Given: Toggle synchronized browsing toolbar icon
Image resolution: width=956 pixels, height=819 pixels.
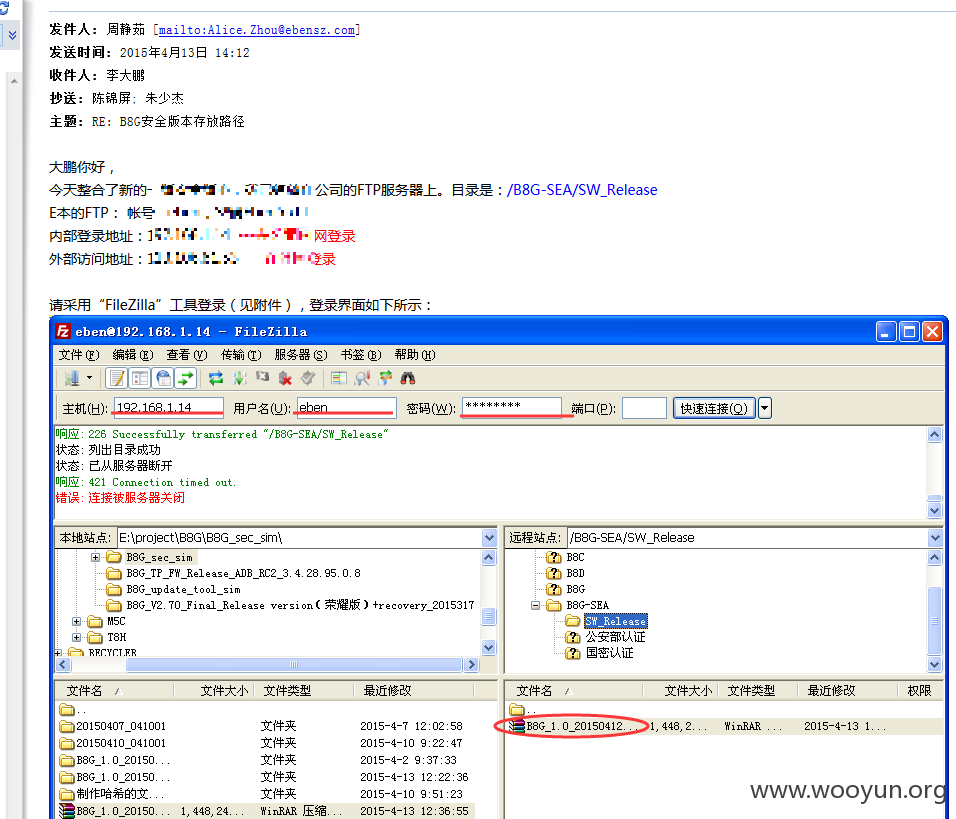Looking at the screenshot, I should [385, 379].
